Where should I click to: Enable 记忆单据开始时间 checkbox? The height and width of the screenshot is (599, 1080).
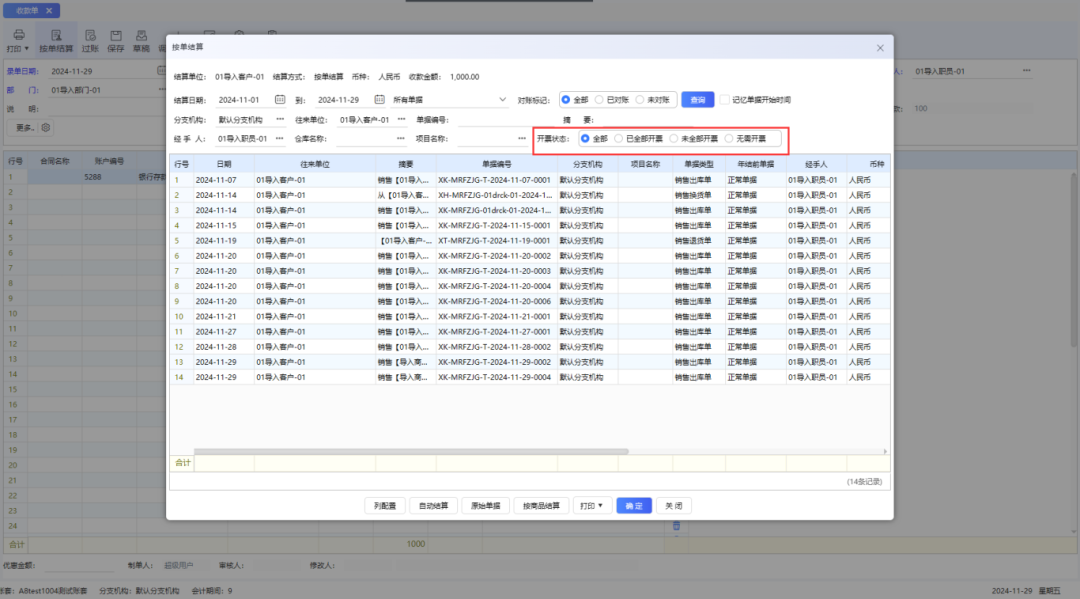pos(725,100)
